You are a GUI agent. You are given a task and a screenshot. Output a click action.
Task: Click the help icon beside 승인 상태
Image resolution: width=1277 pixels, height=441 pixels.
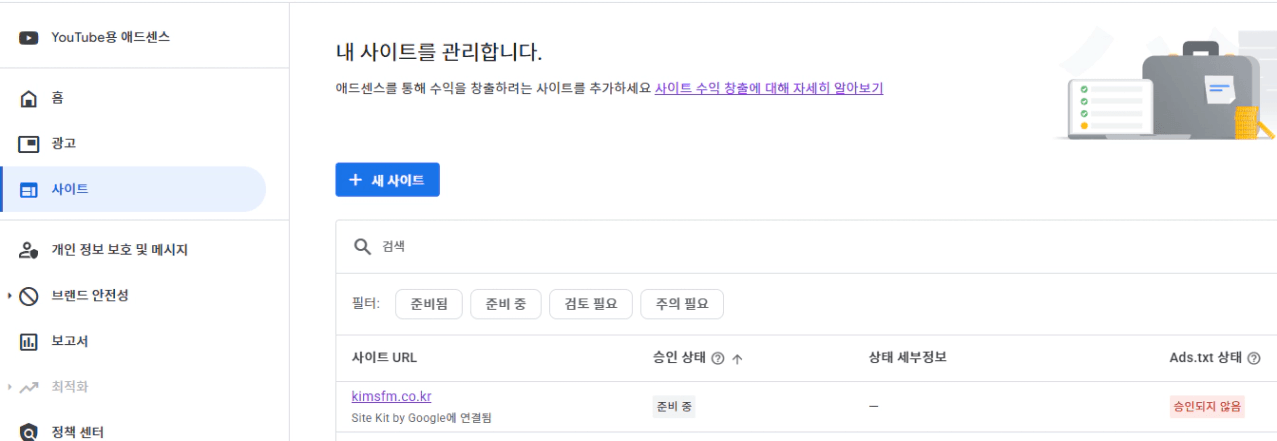point(717,359)
